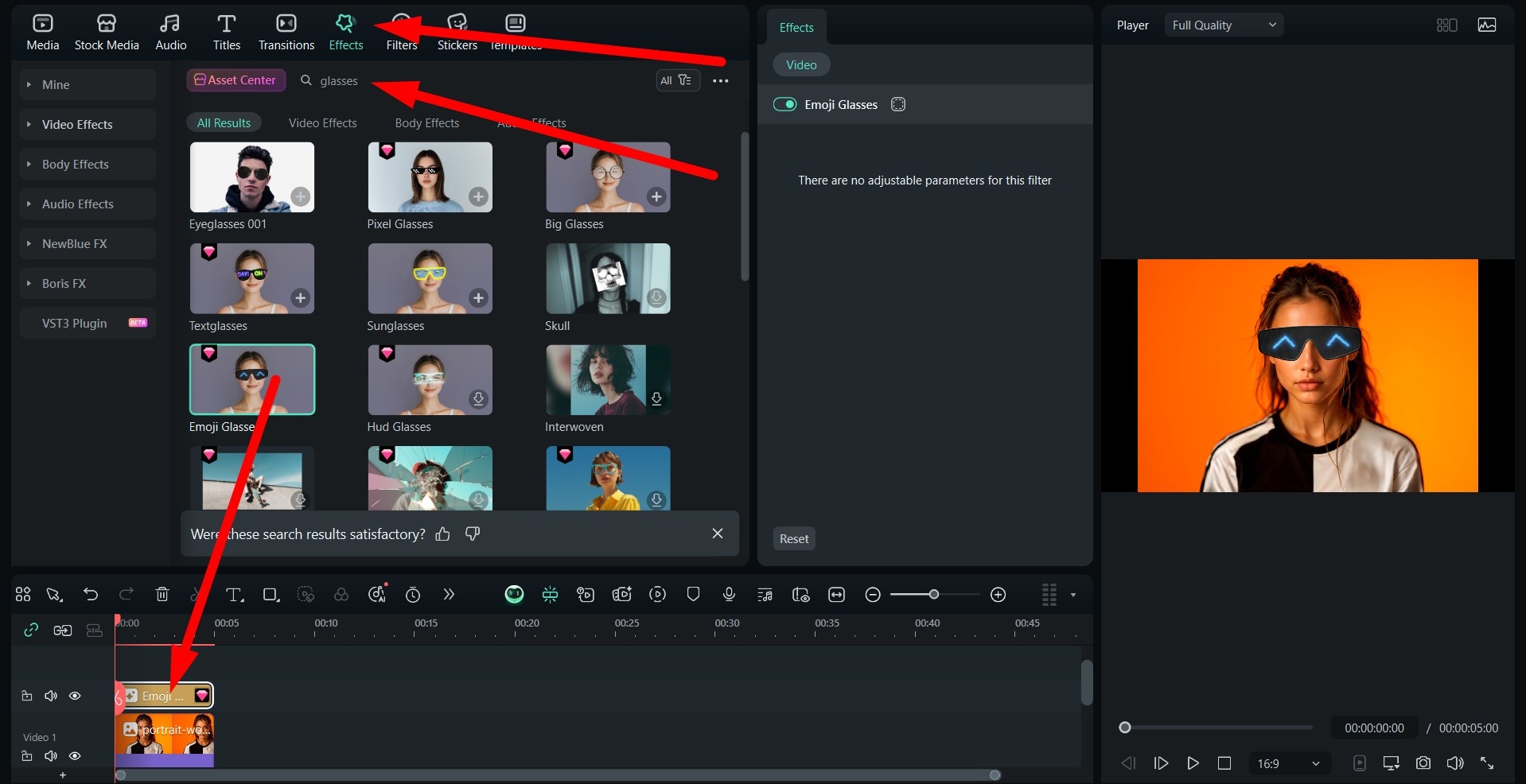
Task: Open the Stickers tab
Action: [457, 33]
